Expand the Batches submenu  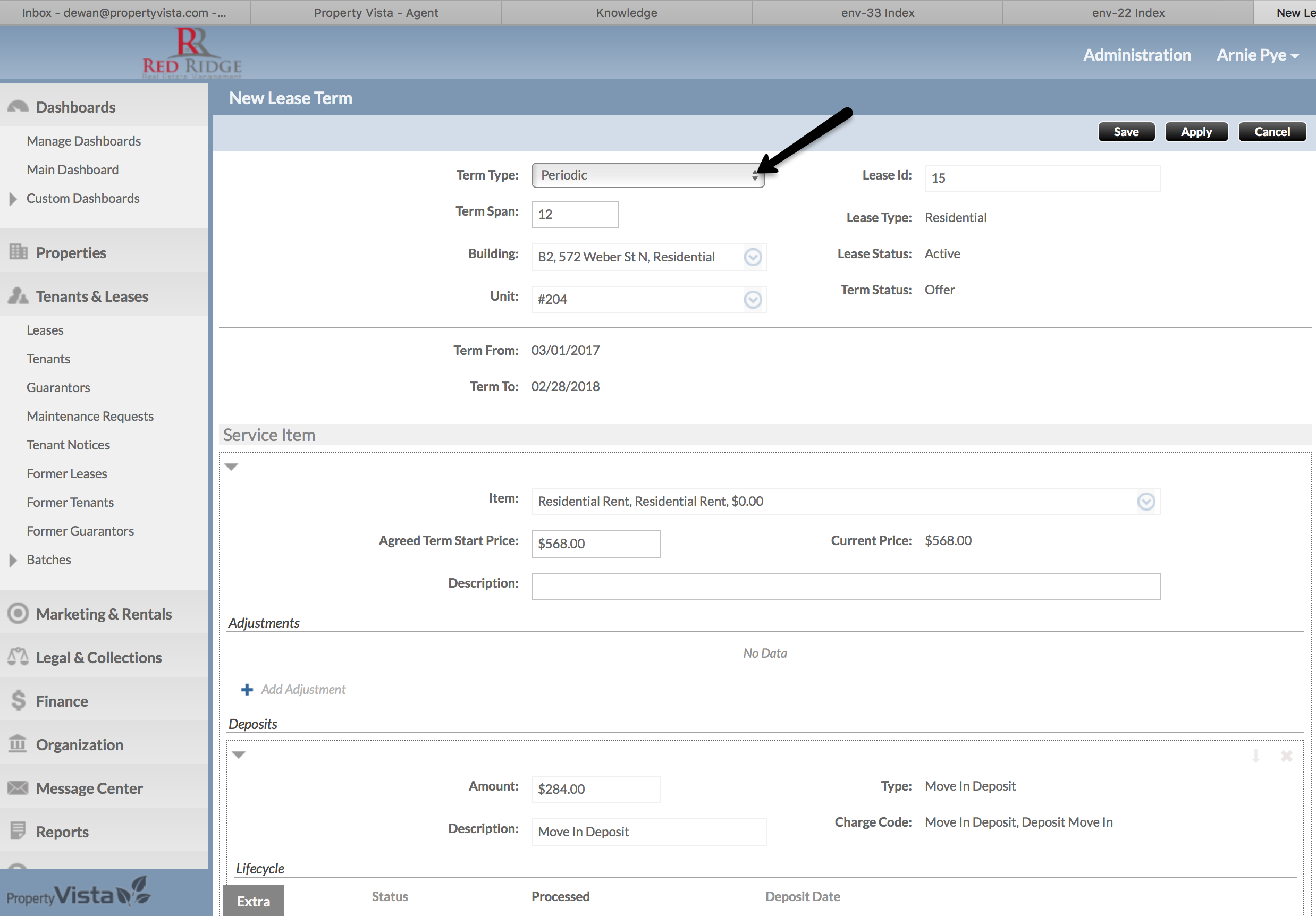point(13,559)
